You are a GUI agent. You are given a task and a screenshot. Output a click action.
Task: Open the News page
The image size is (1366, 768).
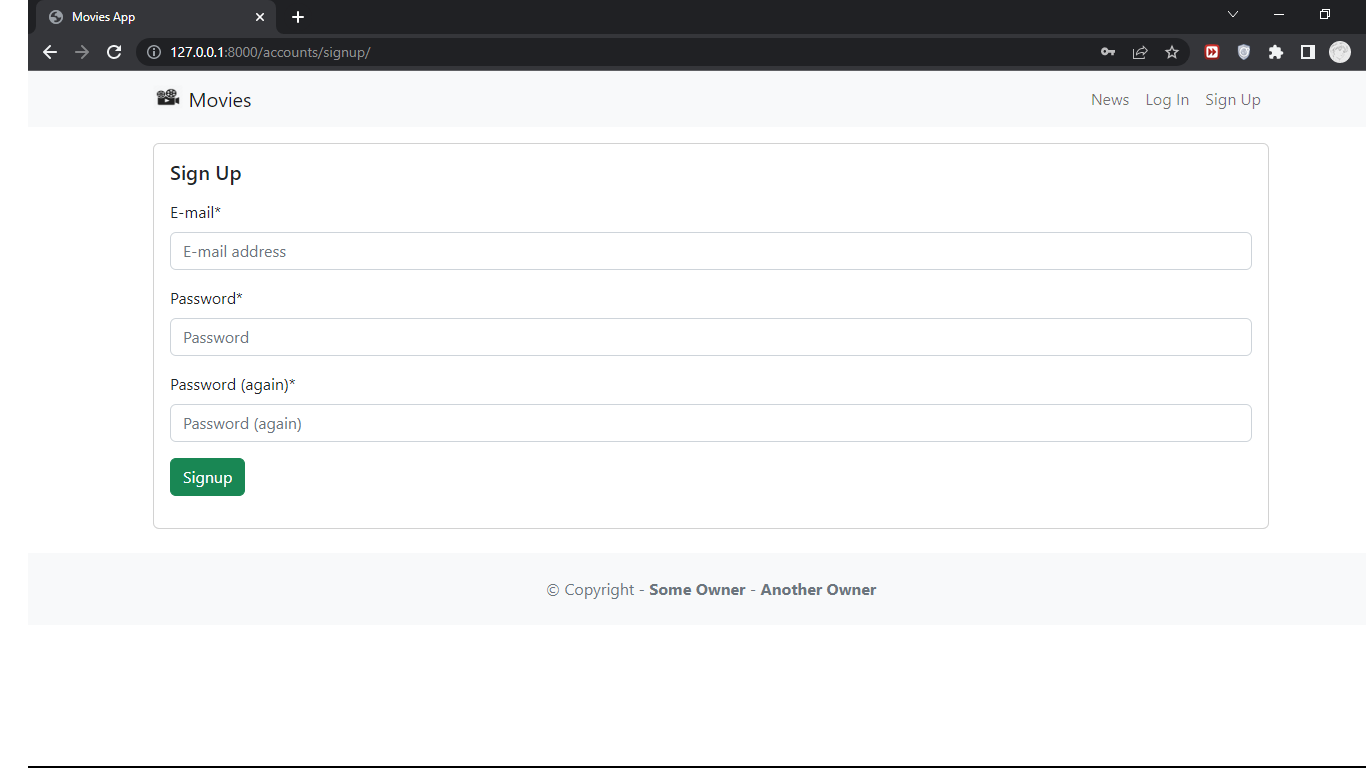[1110, 99]
